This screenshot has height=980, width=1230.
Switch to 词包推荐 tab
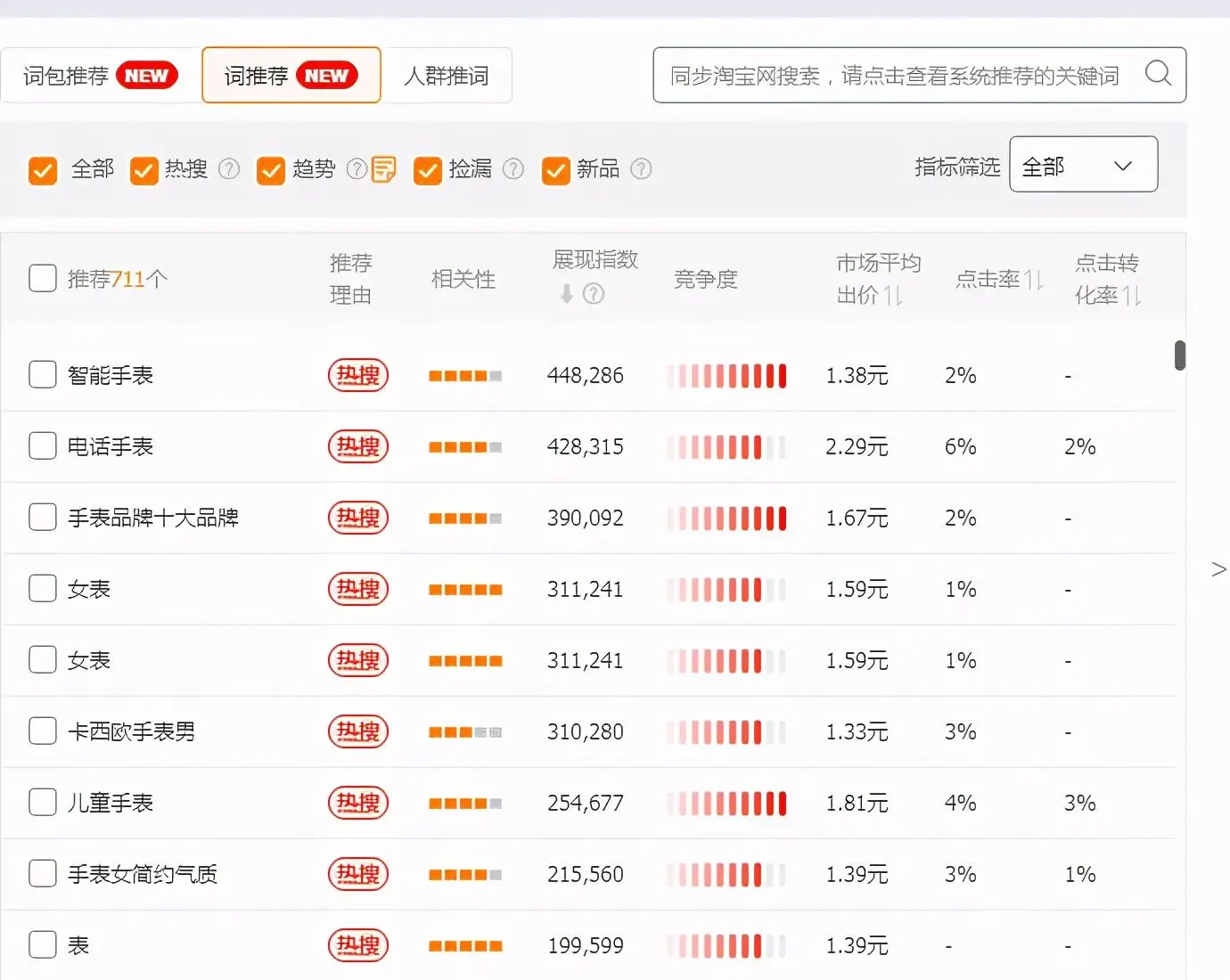(101, 76)
